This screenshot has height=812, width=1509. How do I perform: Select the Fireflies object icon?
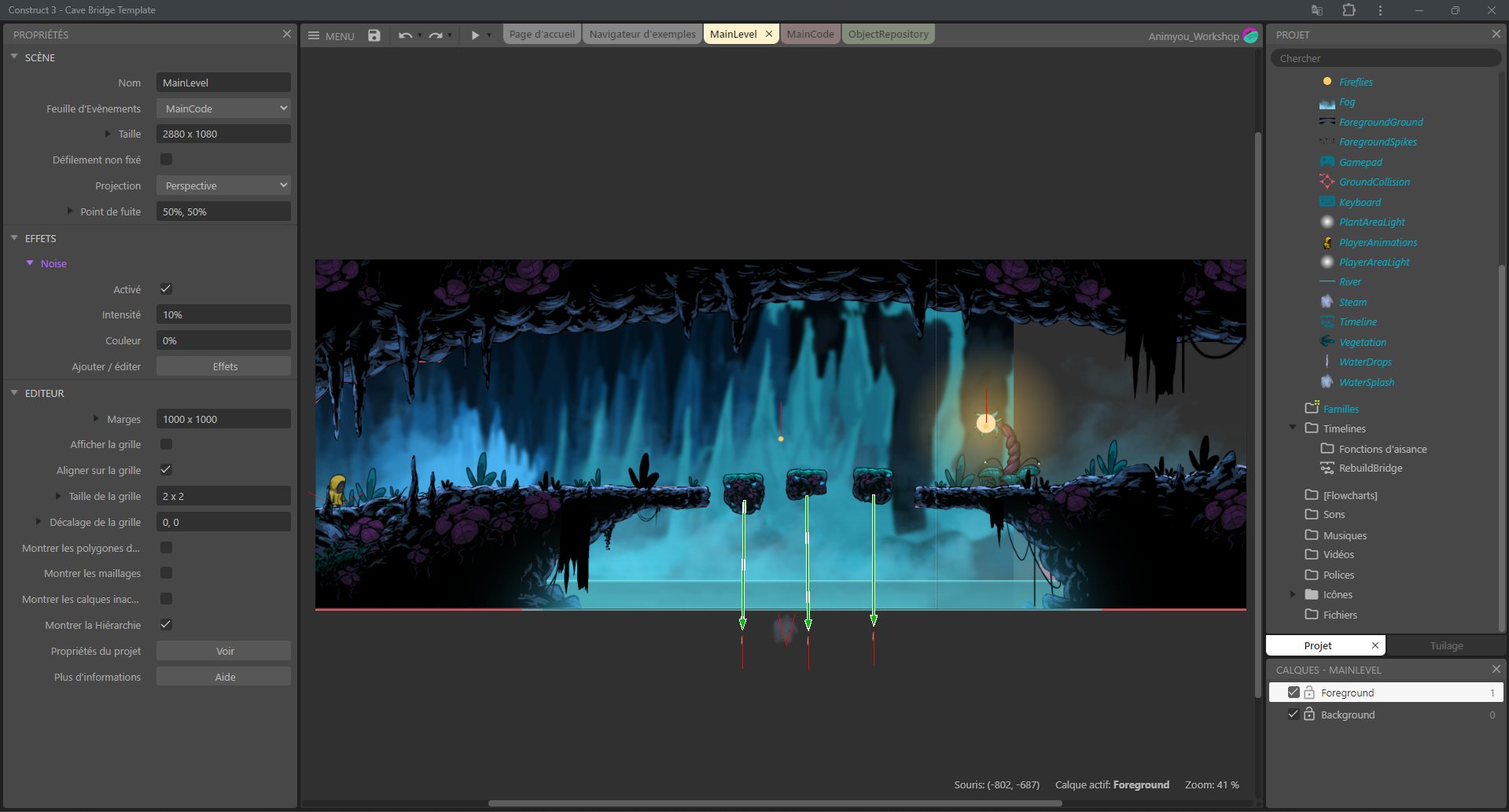[1327, 82]
